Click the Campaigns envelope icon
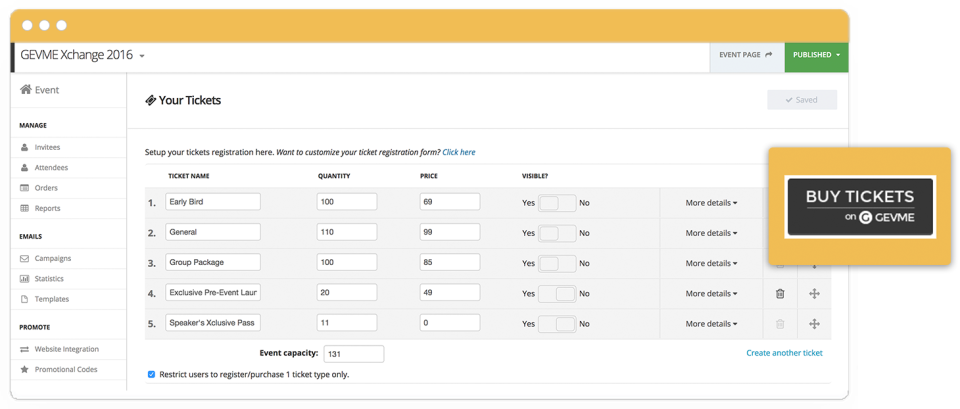The image size is (960, 409). point(24,258)
